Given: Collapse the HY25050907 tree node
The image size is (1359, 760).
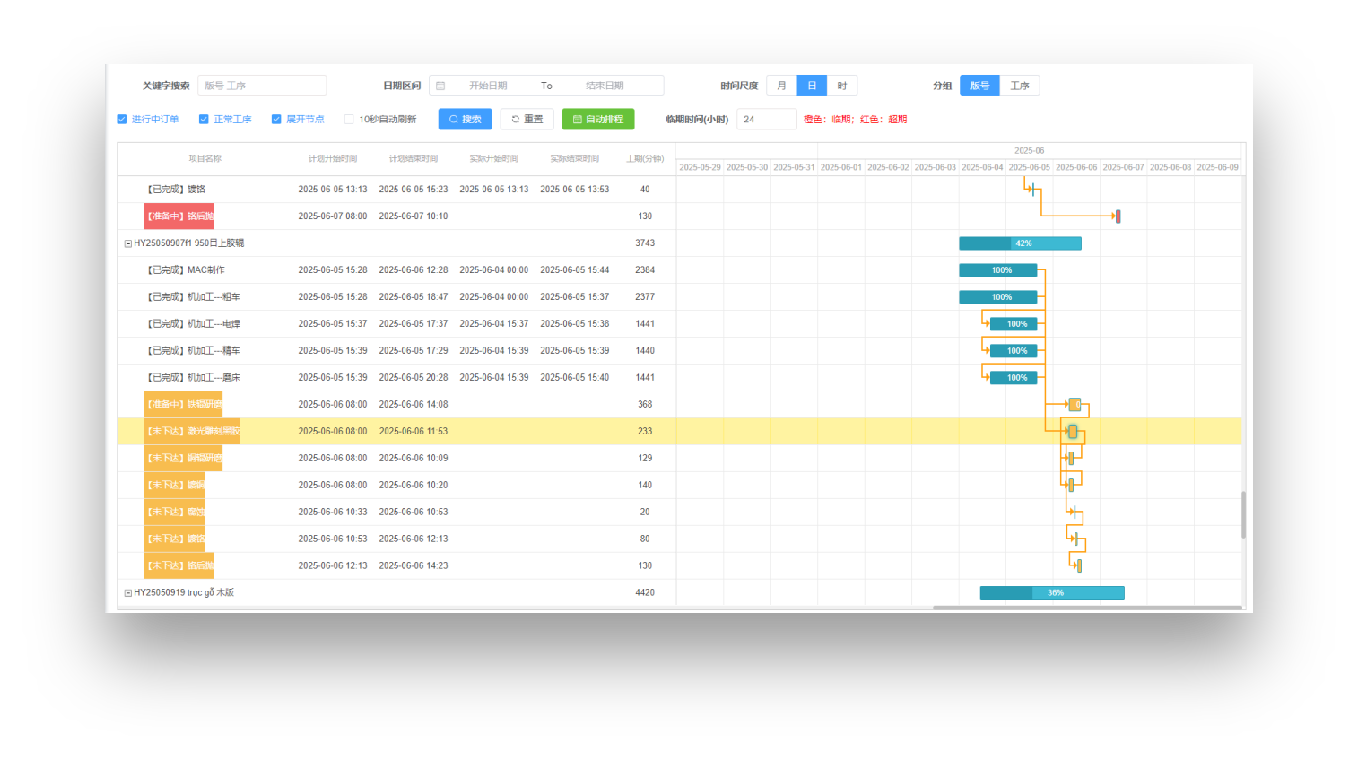Looking at the screenshot, I should [x=128, y=243].
